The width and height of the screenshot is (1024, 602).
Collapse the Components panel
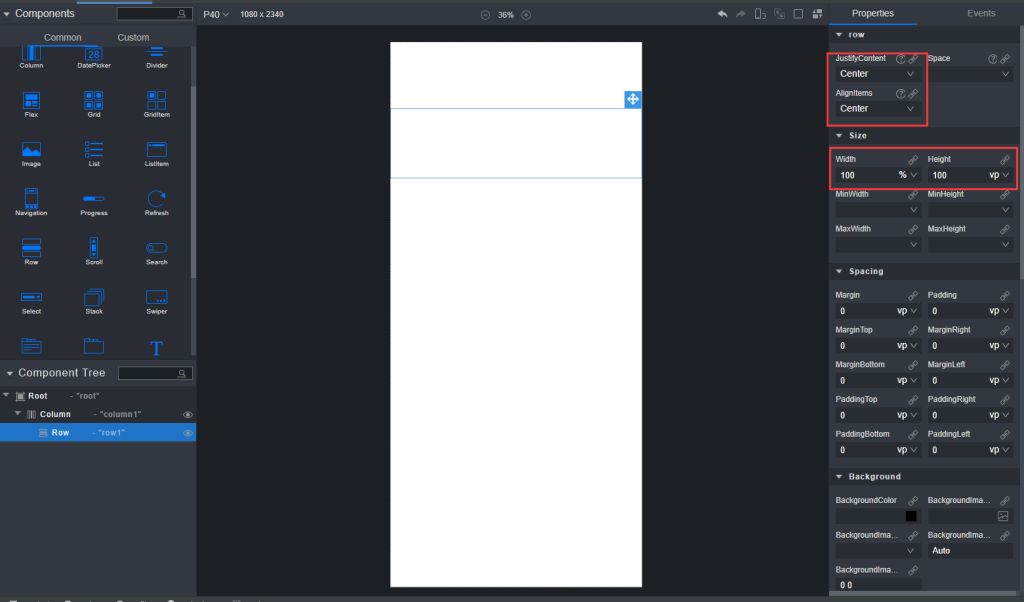[7, 14]
